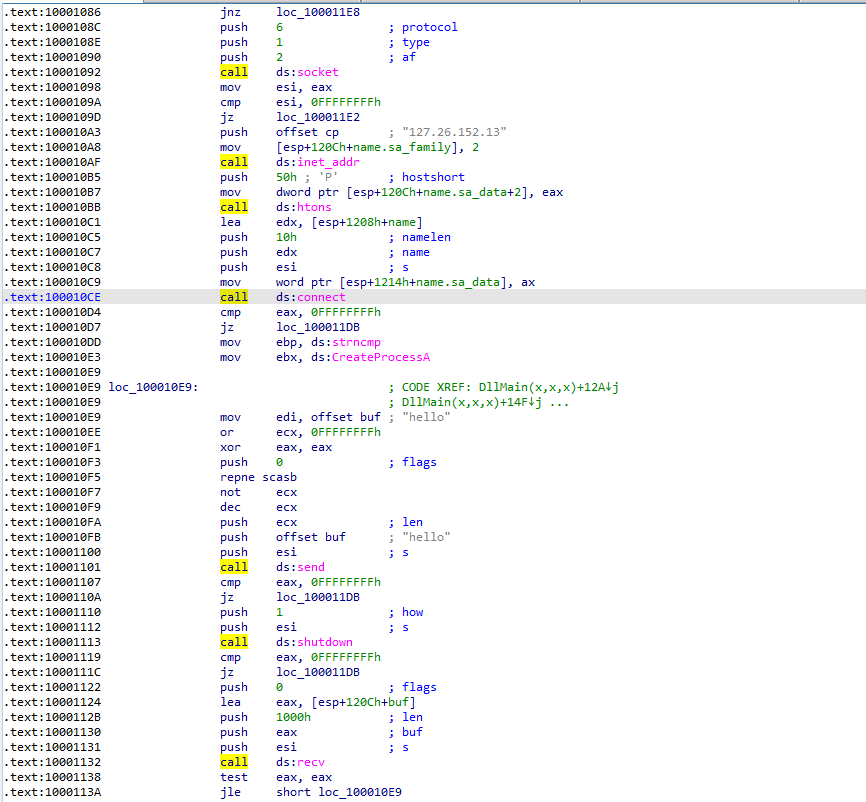Select address .text:10001086
This screenshot has height=802, width=866.
click(x=53, y=12)
